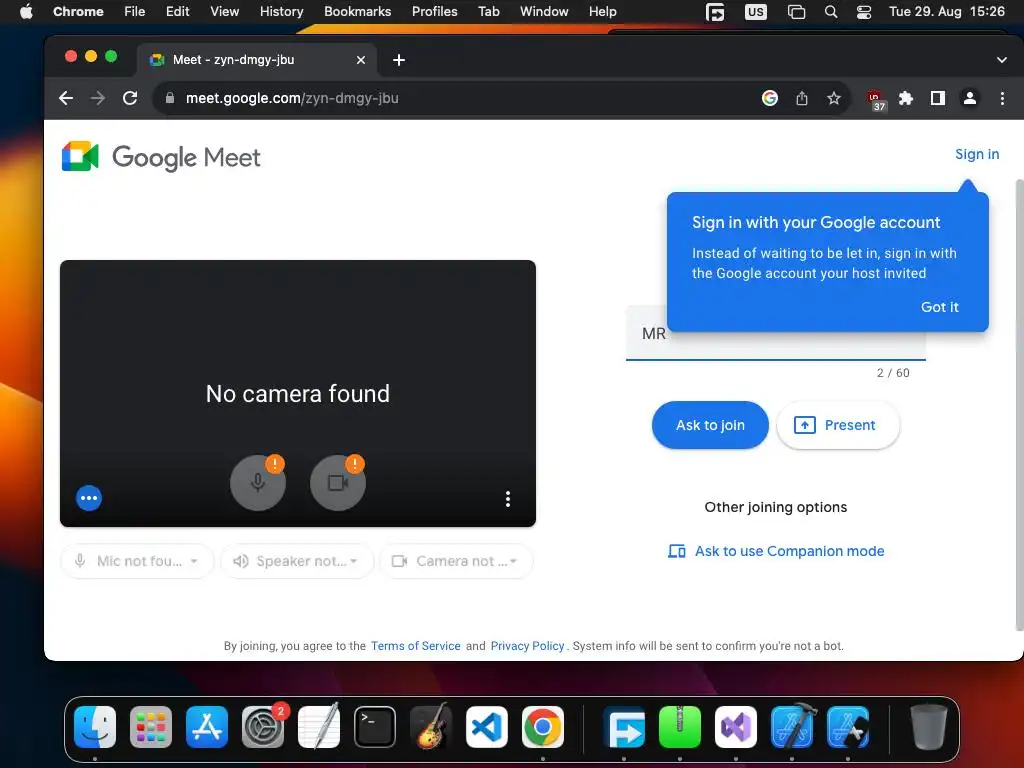Viewport: 1024px width, 768px height.
Task: Open the Profiles menu
Action: click(x=434, y=11)
